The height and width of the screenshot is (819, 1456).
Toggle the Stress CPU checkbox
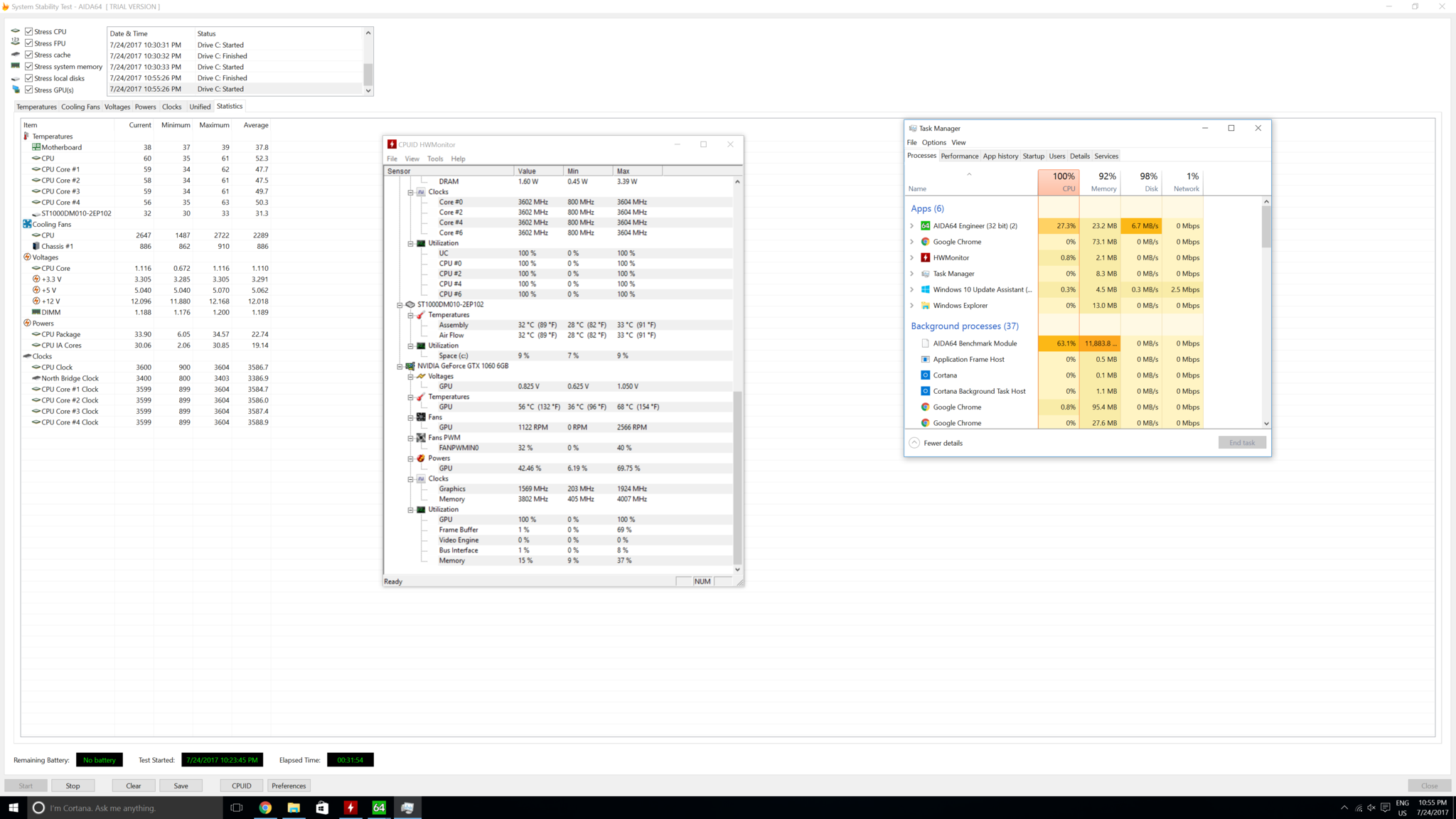tap(29, 31)
